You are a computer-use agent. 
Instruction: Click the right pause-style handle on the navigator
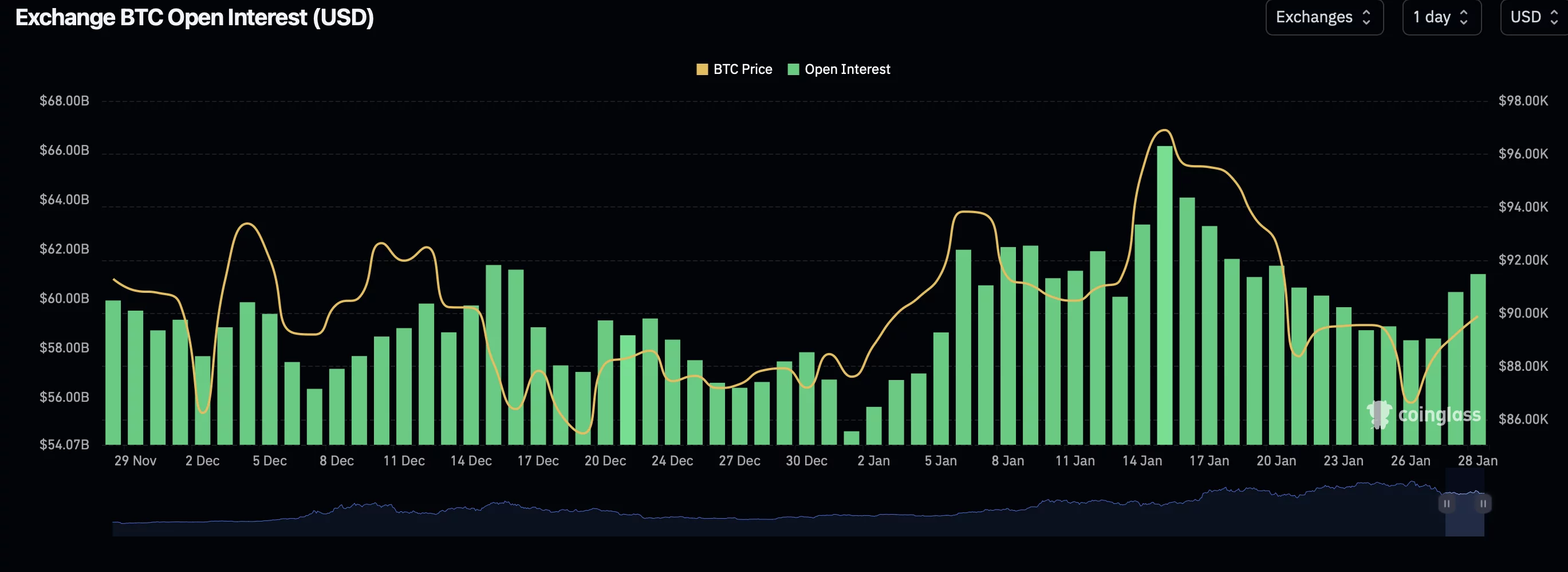[1483, 504]
